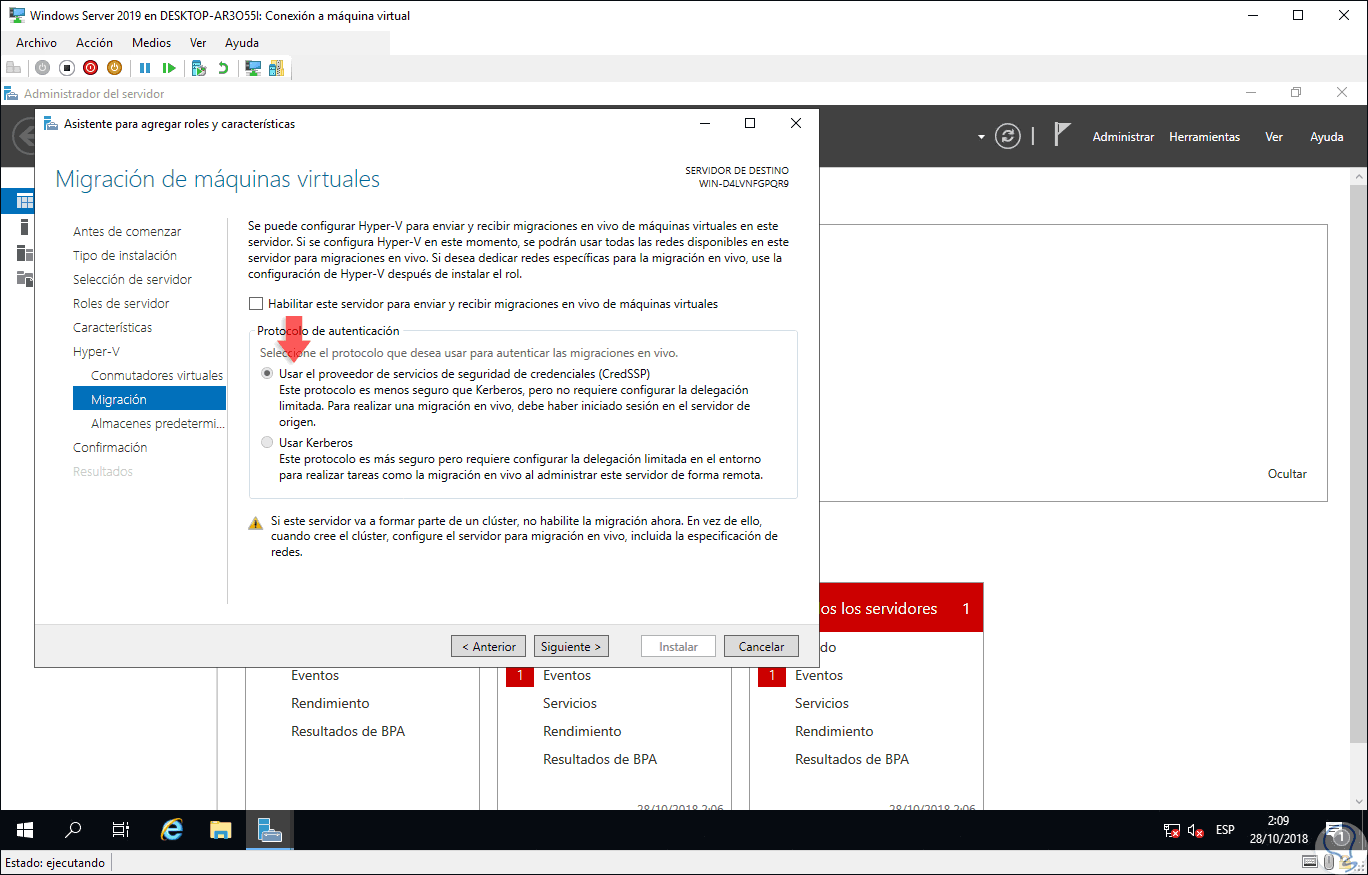Screen dimensions: 1368x875
Task: Reset the VM with the green play icon
Action: 170,68
